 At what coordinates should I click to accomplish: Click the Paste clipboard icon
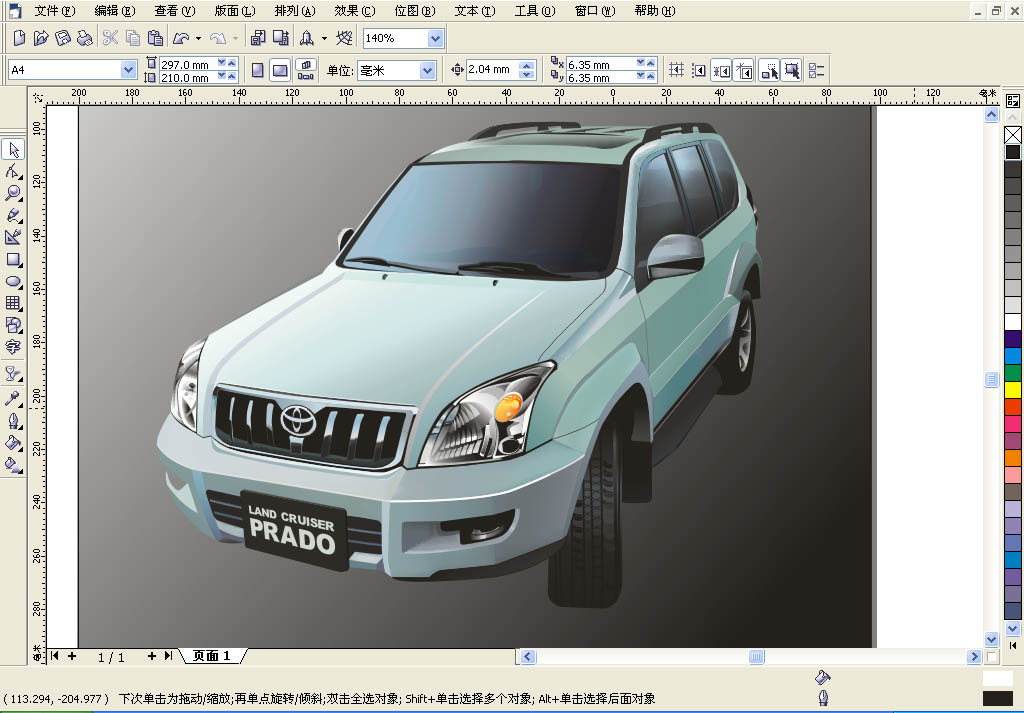tap(155, 38)
